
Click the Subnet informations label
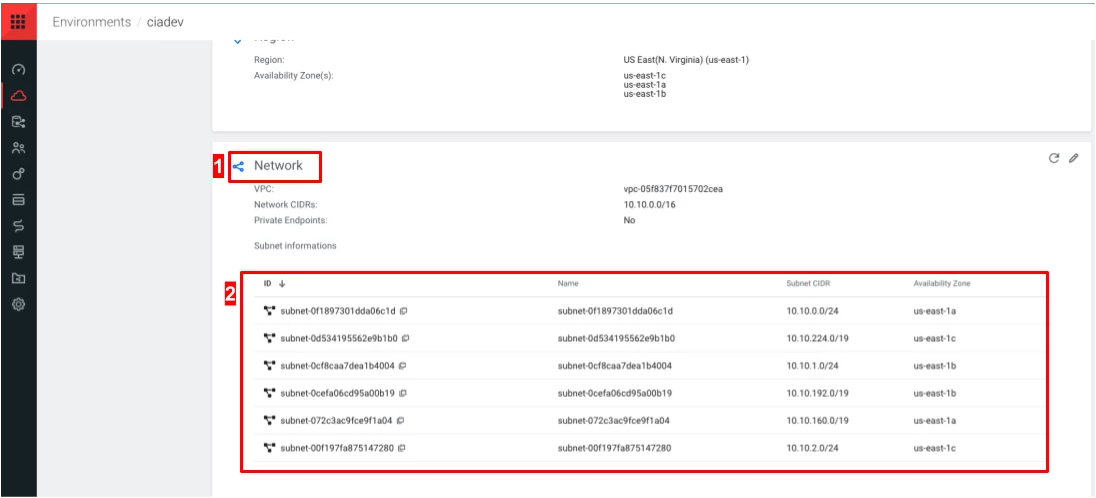tap(295, 246)
